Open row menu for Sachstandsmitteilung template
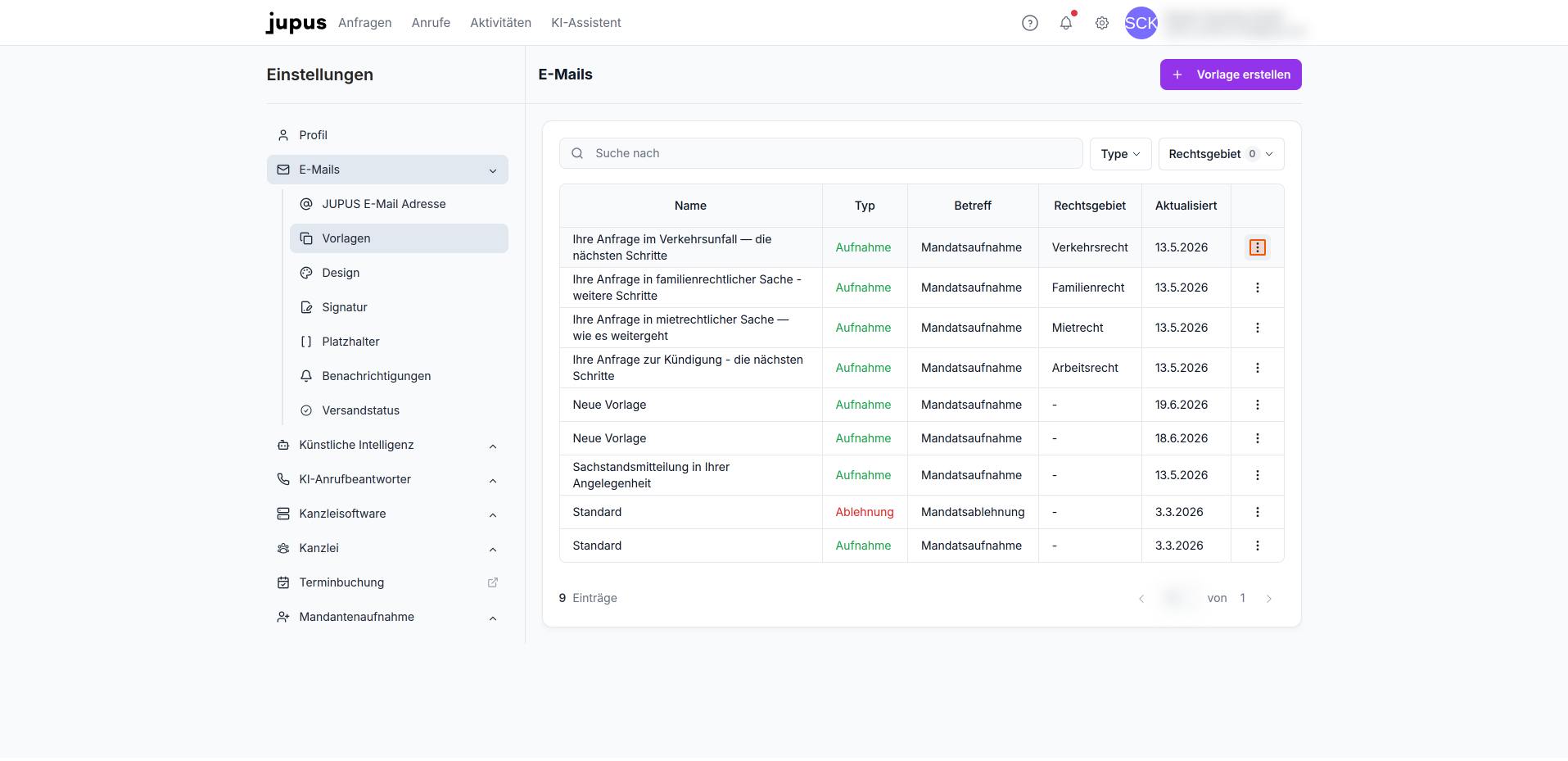Screen dimensions: 1568x761 point(1258,475)
